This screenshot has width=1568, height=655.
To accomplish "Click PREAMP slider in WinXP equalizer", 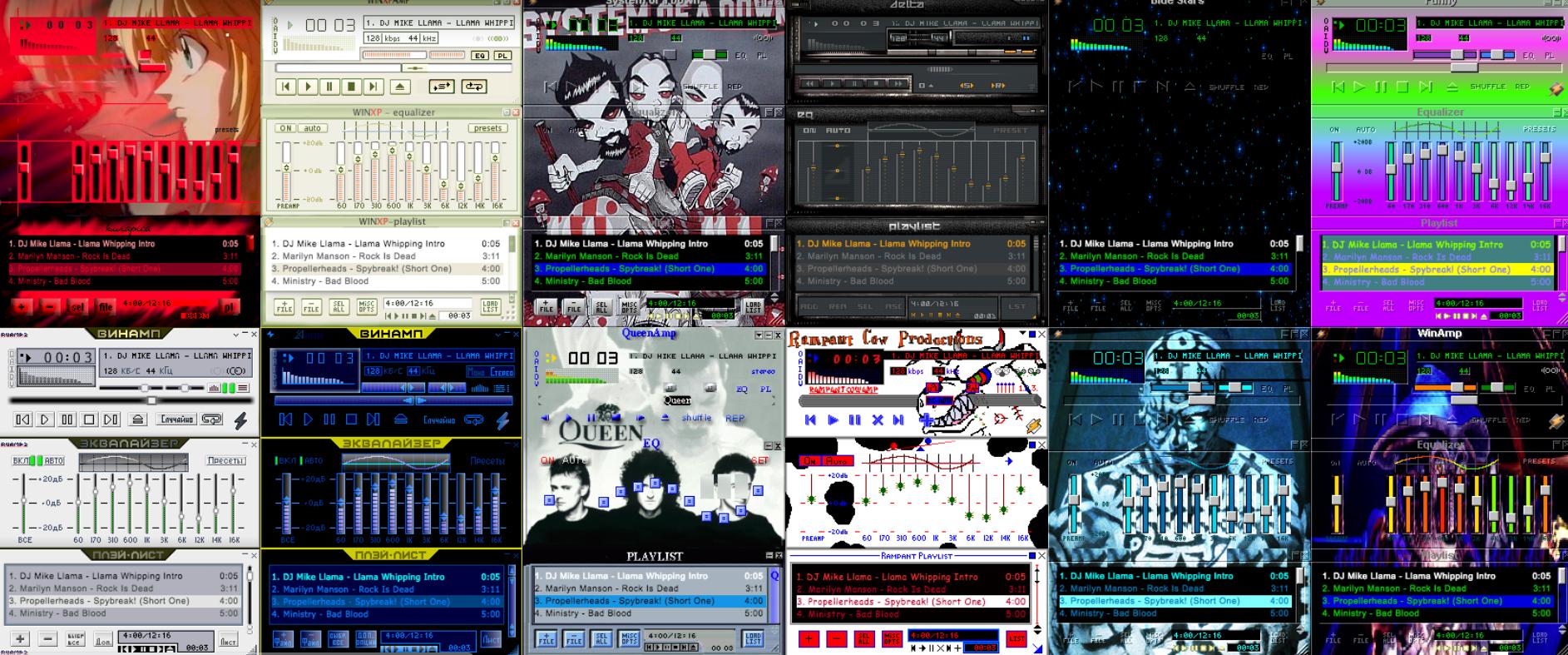I will 287,170.
